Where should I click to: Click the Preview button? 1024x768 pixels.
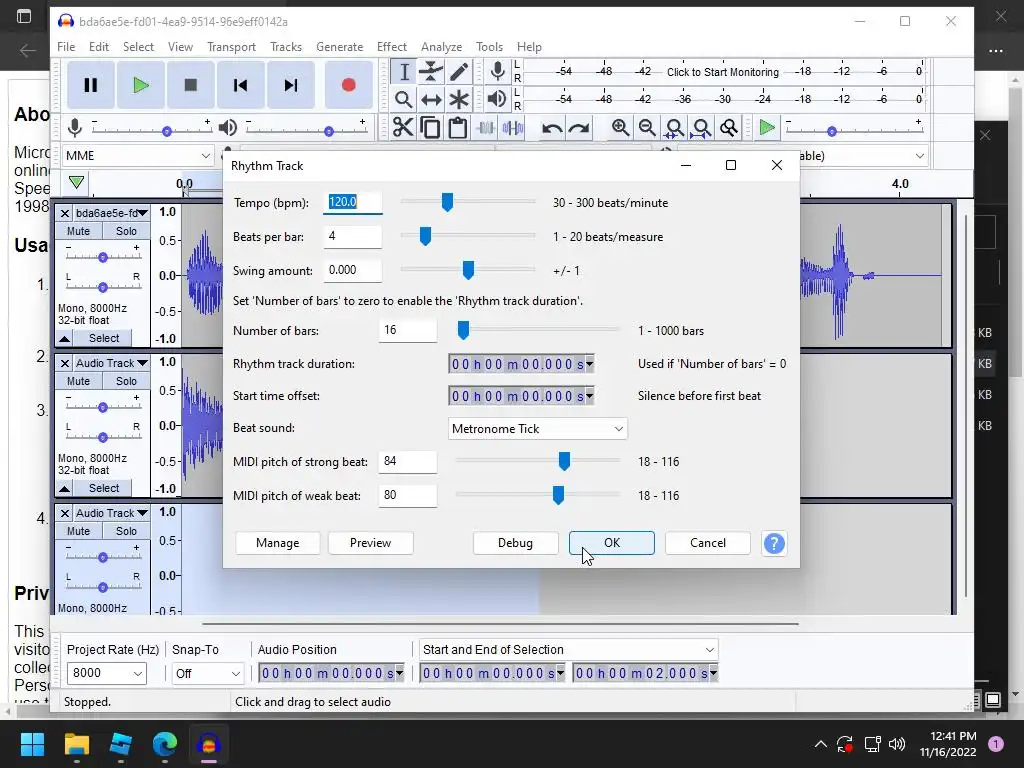[x=370, y=543]
